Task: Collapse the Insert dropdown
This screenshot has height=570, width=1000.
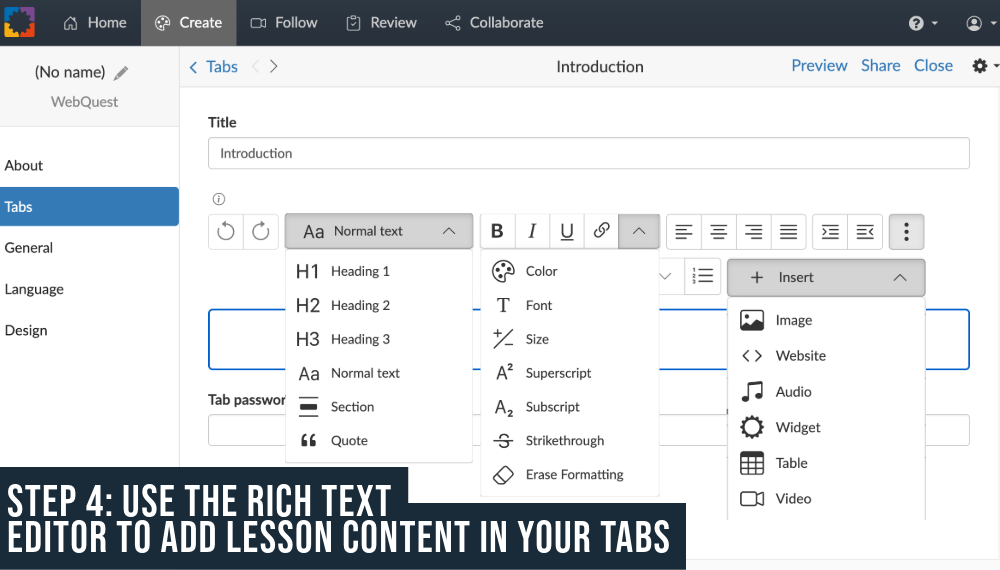Action: pyautogui.click(x=826, y=277)
